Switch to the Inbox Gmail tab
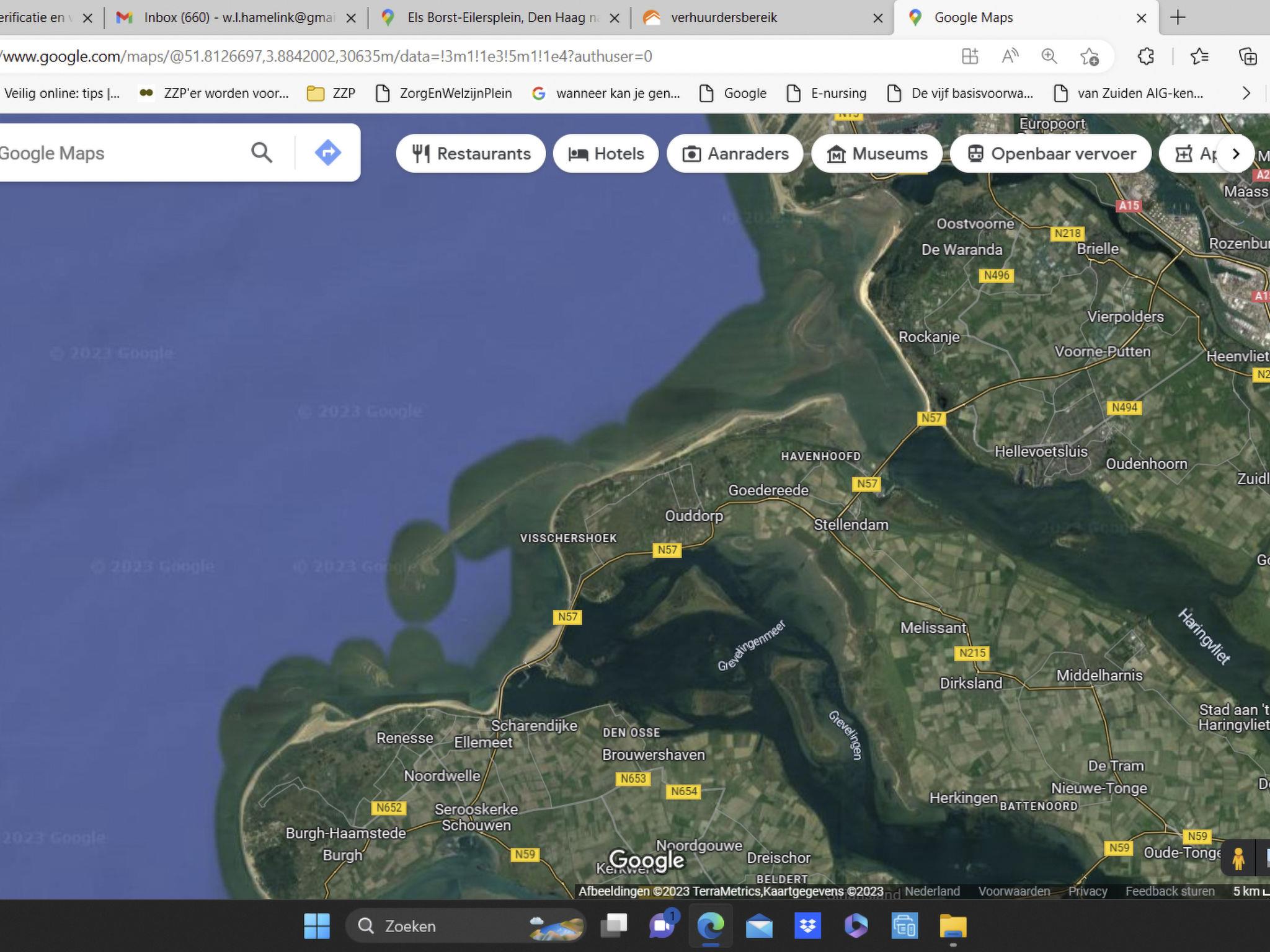The image size is (1270, 952). coord(234,17)
